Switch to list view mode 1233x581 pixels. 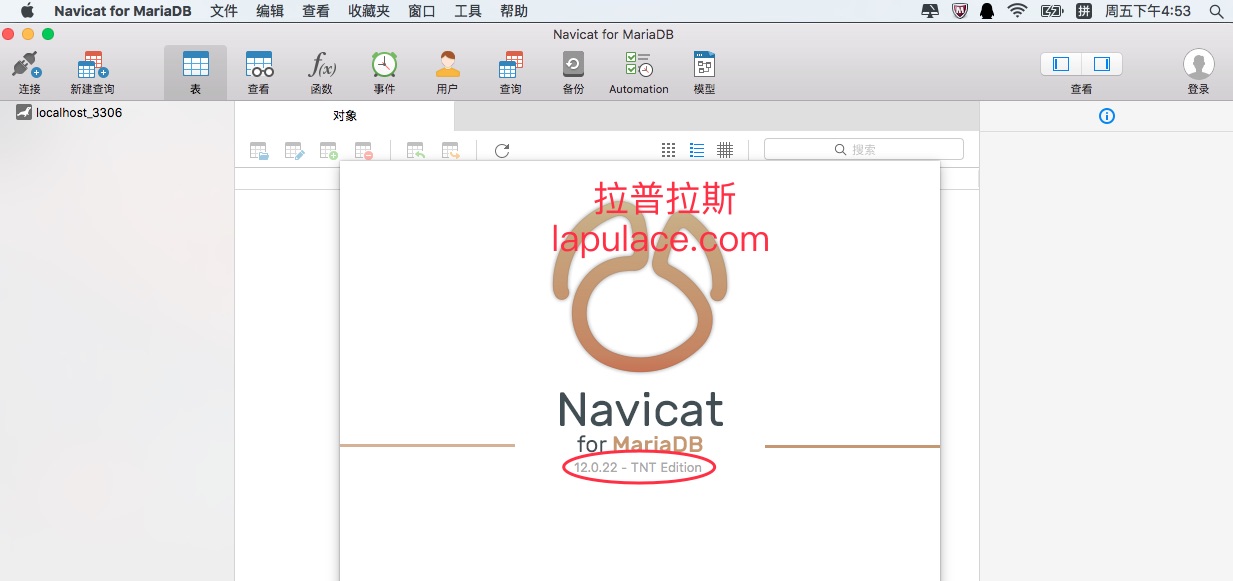point(697,150)
